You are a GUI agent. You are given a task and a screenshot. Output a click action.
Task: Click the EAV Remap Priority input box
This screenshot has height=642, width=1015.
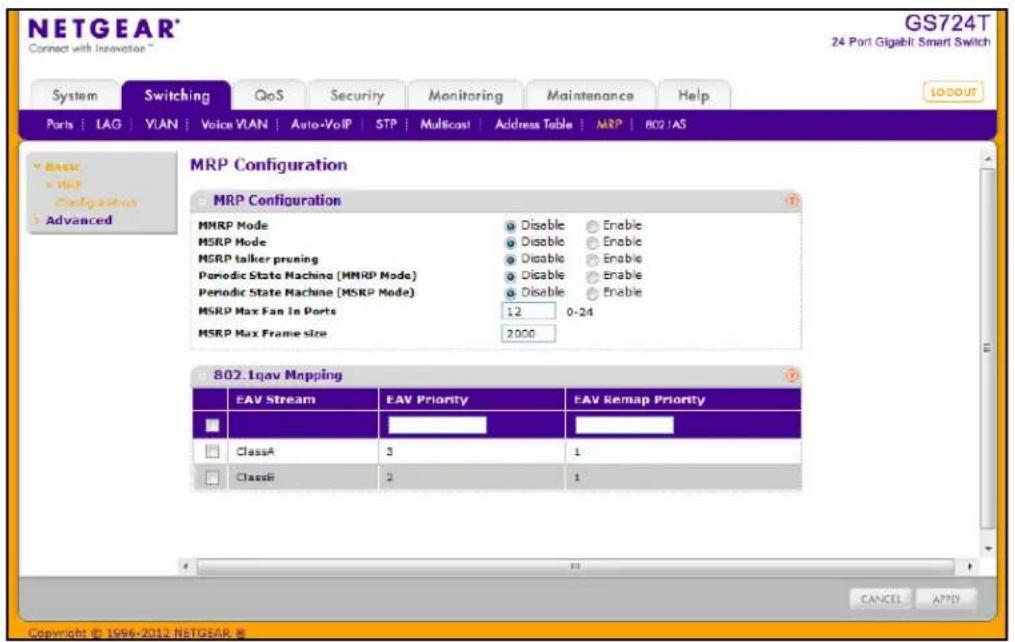point(624,425)
